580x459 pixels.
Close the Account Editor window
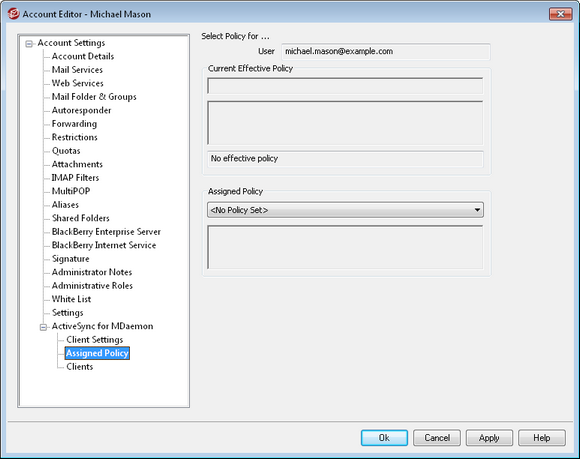point(560,14)
